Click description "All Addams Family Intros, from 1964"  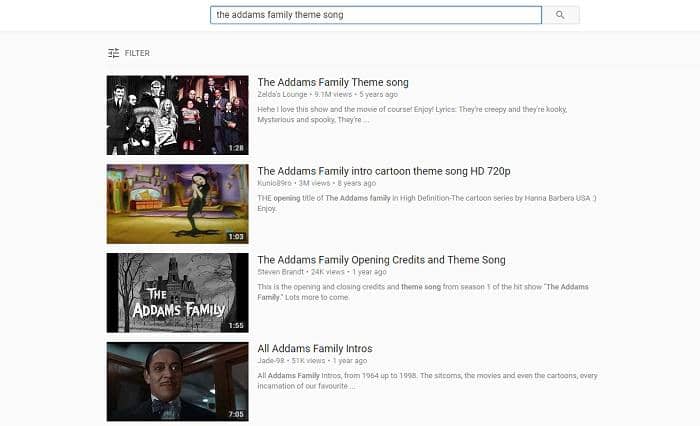(427, 380)
